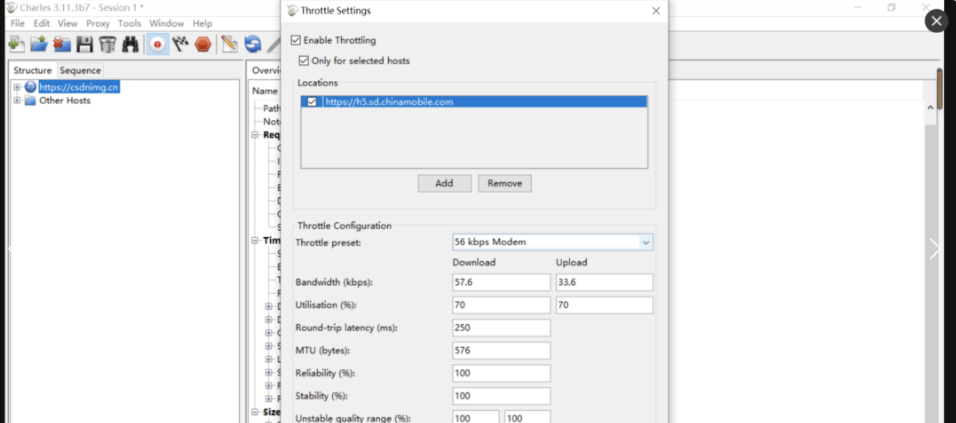Toggle Only for selected hosts checkbox
Viewport: 956px width, 423px height.
pyautogui.click(x=304, y=61)
